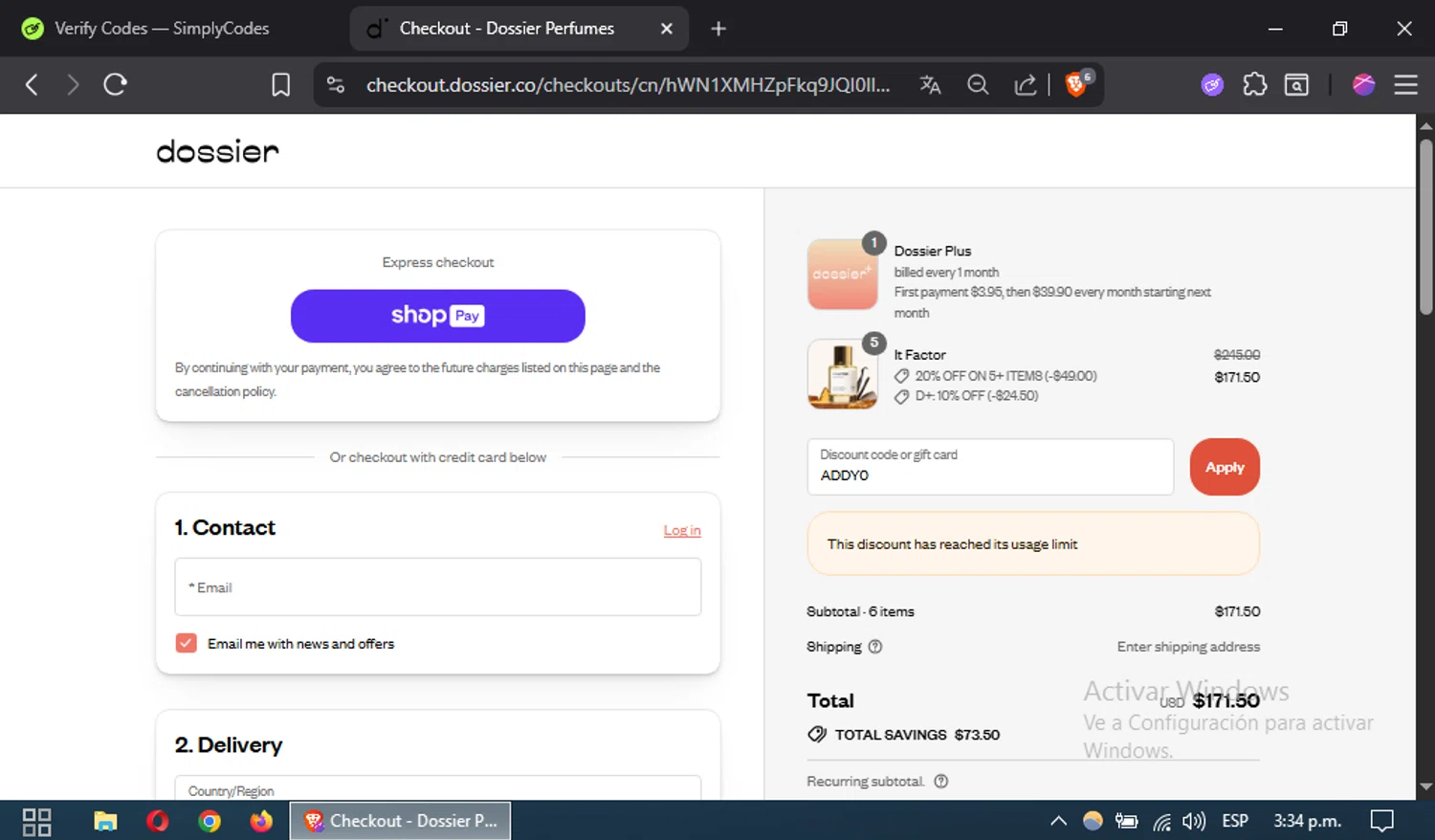Click the D+: 10% OFF discount text

tap(977, 395)
